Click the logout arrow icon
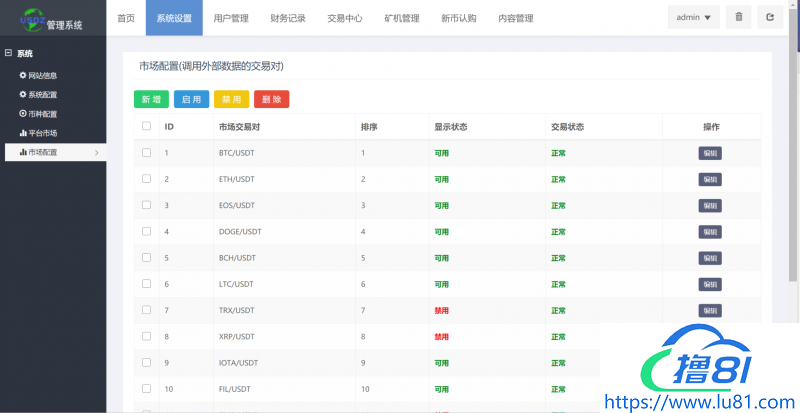The width and height of the screenshot is (800, 413). (769, 17)
